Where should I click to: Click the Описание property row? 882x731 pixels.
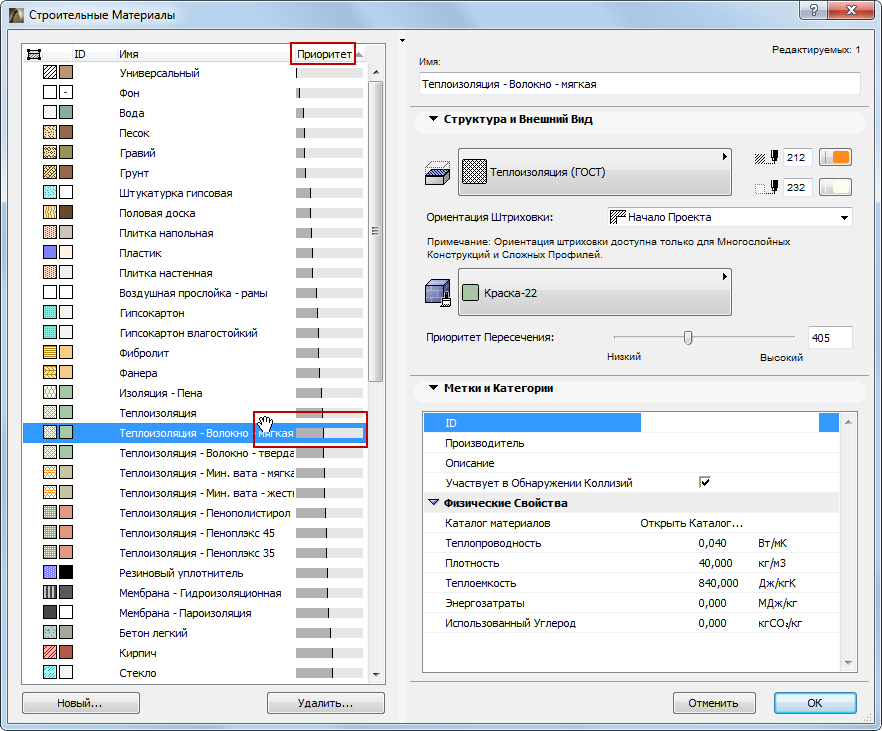631,463
